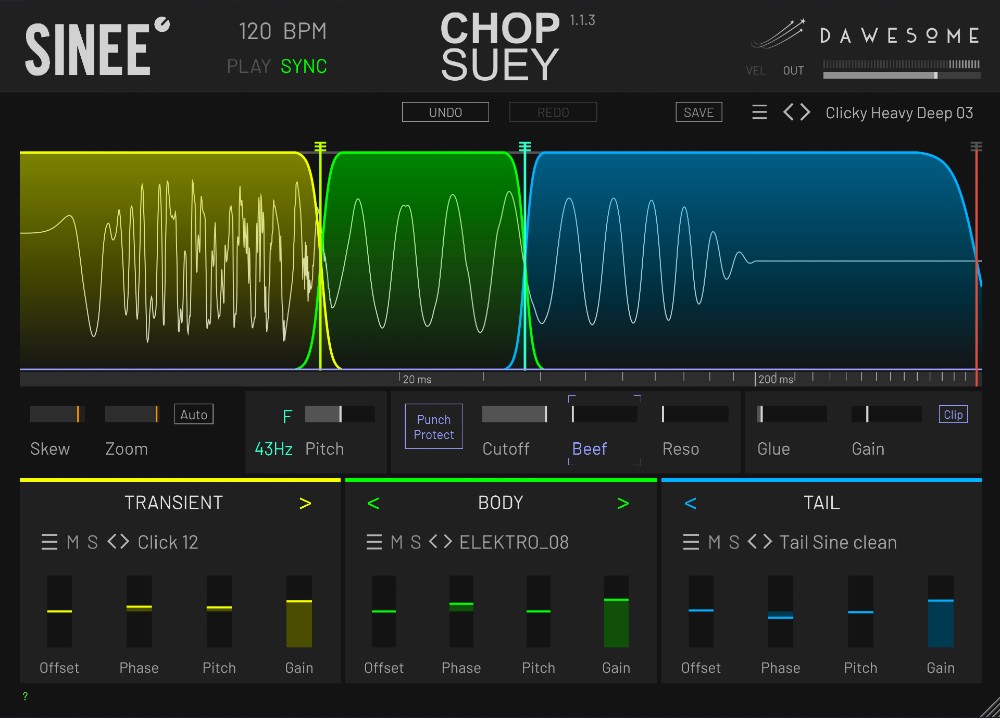Click the SAVE button

698,111
